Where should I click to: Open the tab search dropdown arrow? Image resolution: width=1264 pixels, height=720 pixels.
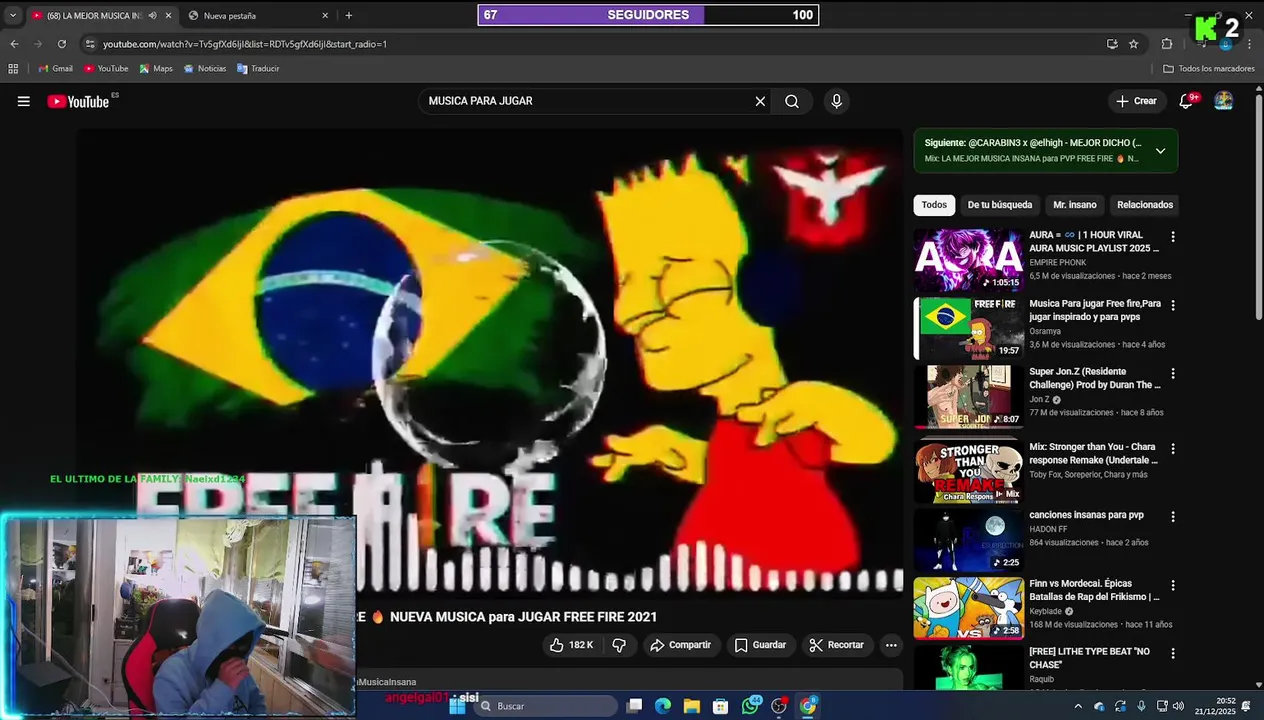pyautogui.click(x=13, y=16)
